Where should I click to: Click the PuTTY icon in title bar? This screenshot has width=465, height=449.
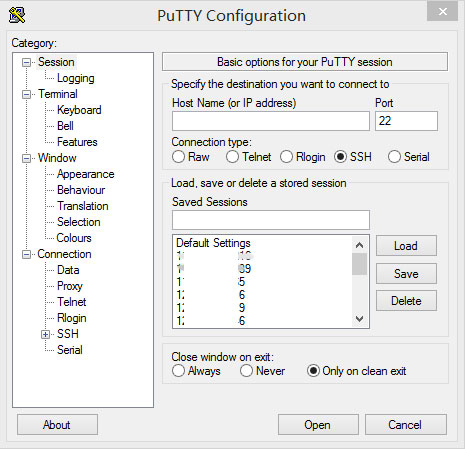tap(17, 15)
